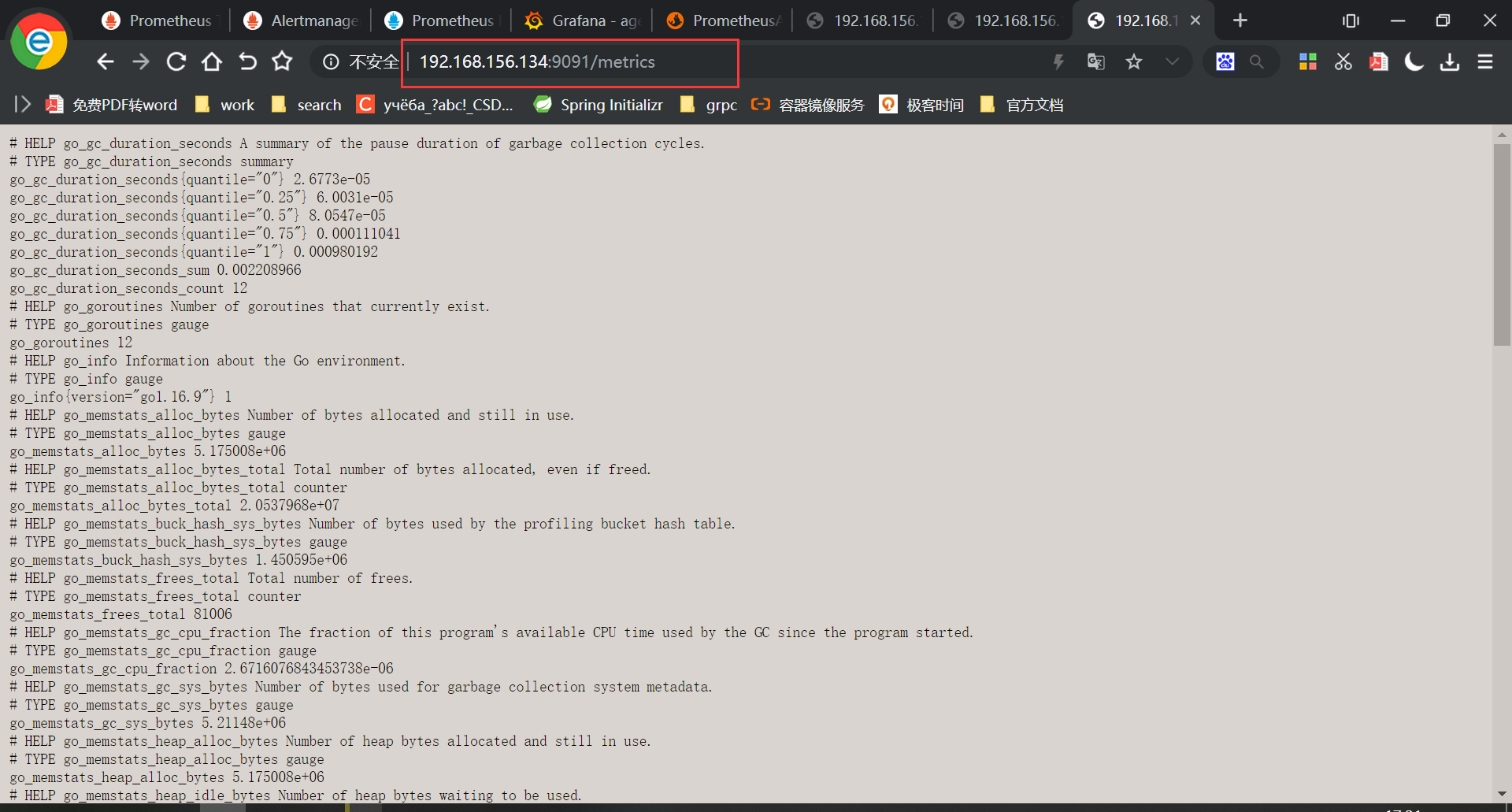Open Chrome's hamburger menu
The height and width of the screenshot is (812, 1512).
click(x=1485, y=61)
